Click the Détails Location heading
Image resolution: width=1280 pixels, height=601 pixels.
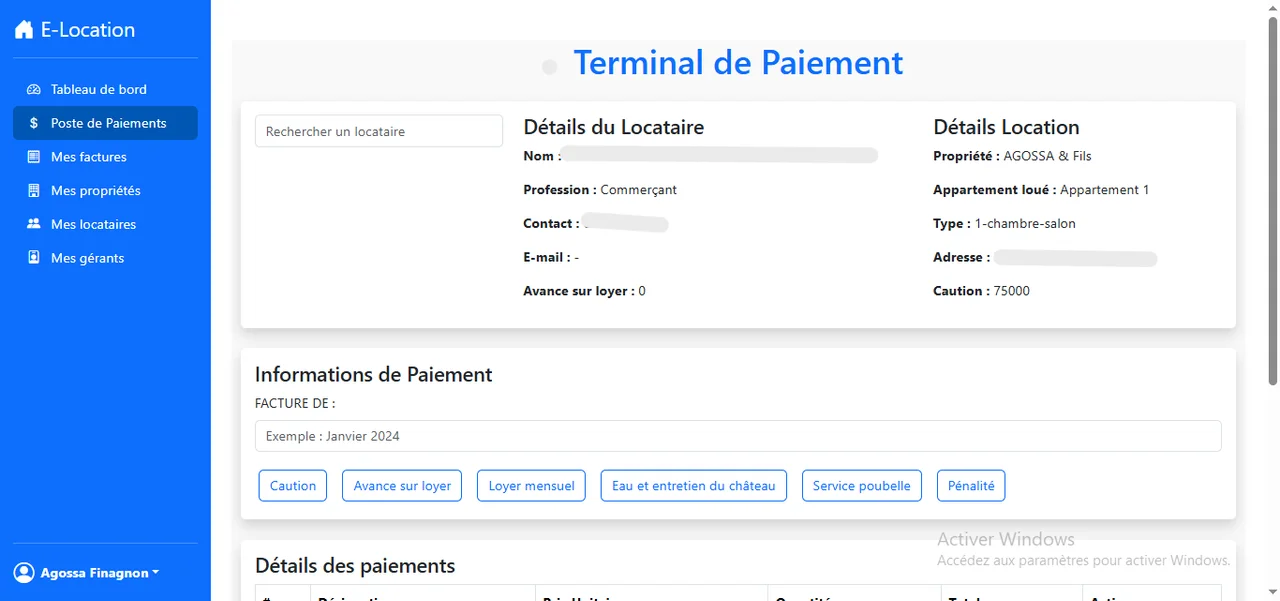pos(1006,127)
